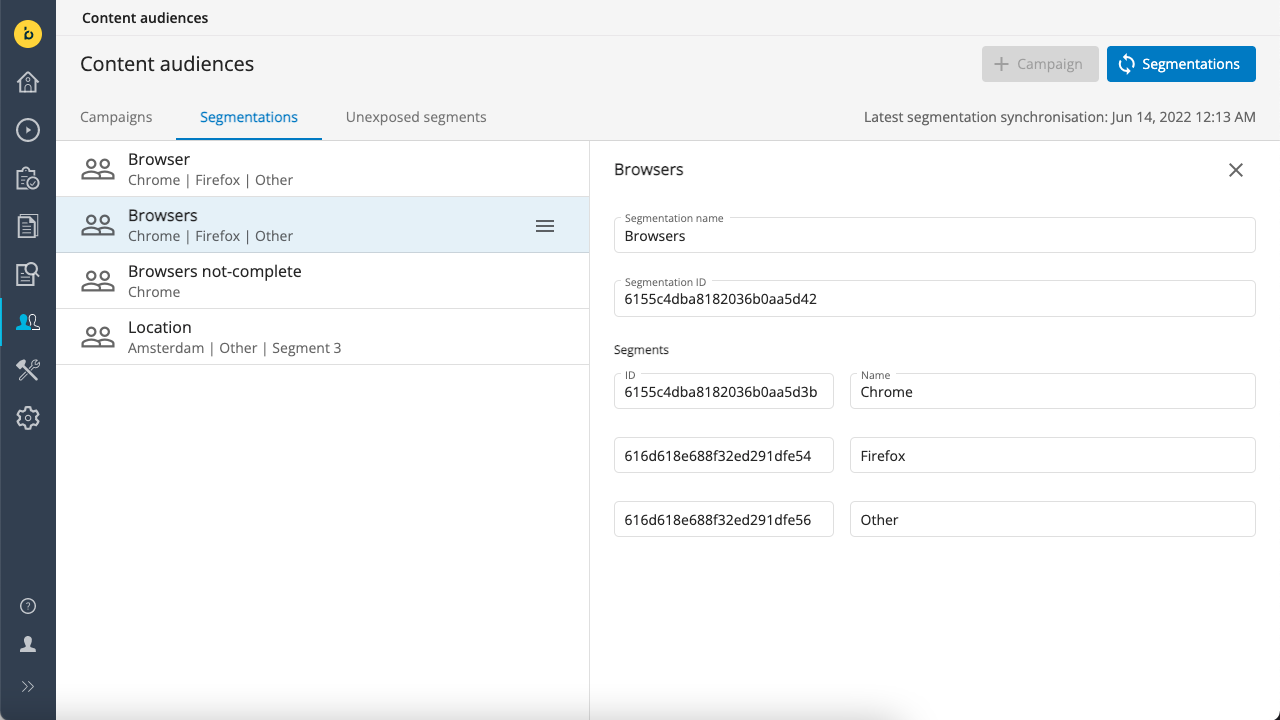Click the Chrome segment ID field

click(724, 391)
